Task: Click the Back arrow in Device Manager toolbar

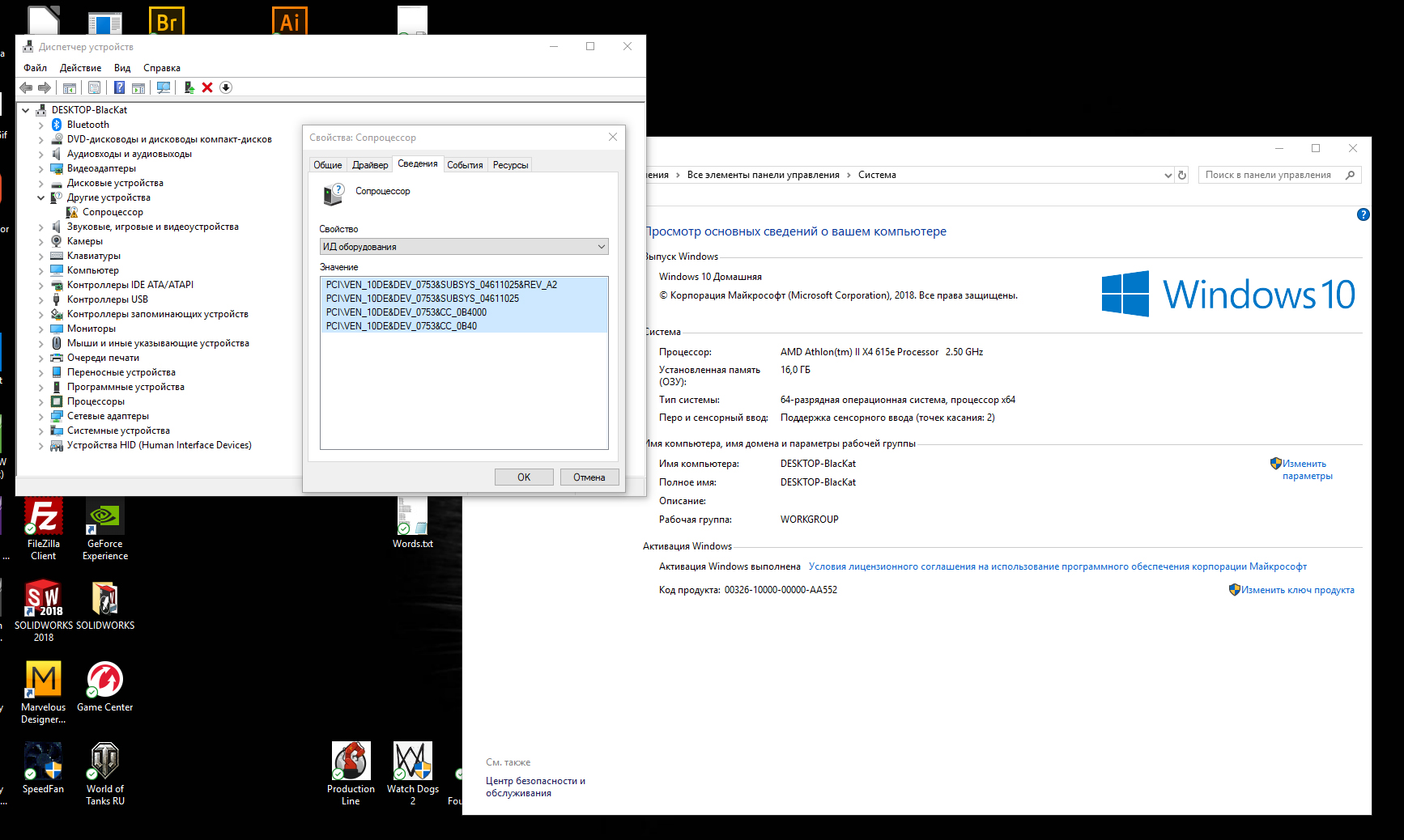Action: pos(26,87)
